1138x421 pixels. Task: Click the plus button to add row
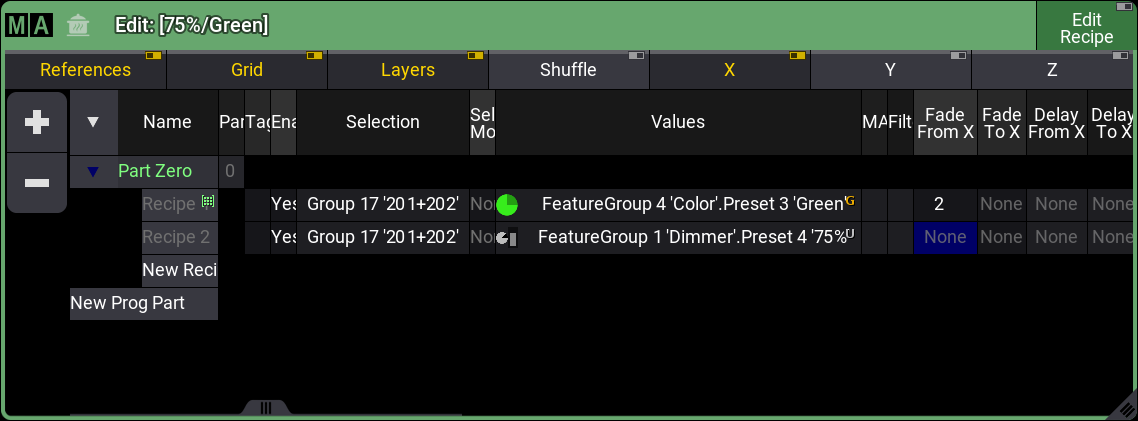point(37,122)
